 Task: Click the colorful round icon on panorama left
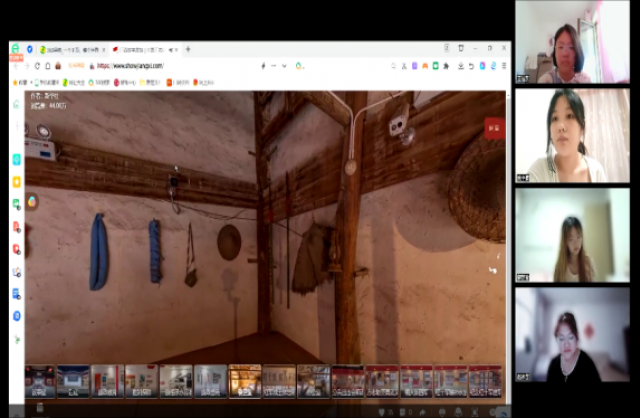point(32,201)
